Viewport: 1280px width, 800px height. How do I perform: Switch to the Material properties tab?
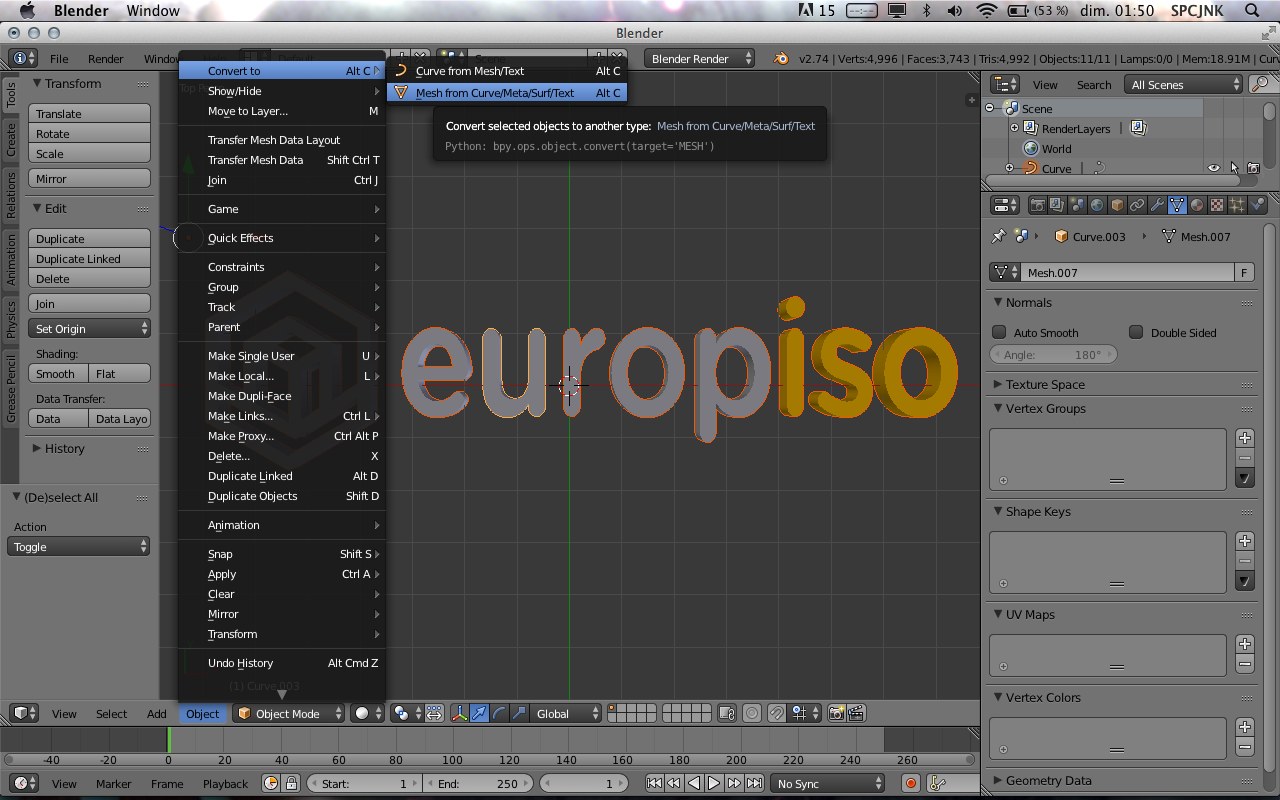1197,205
